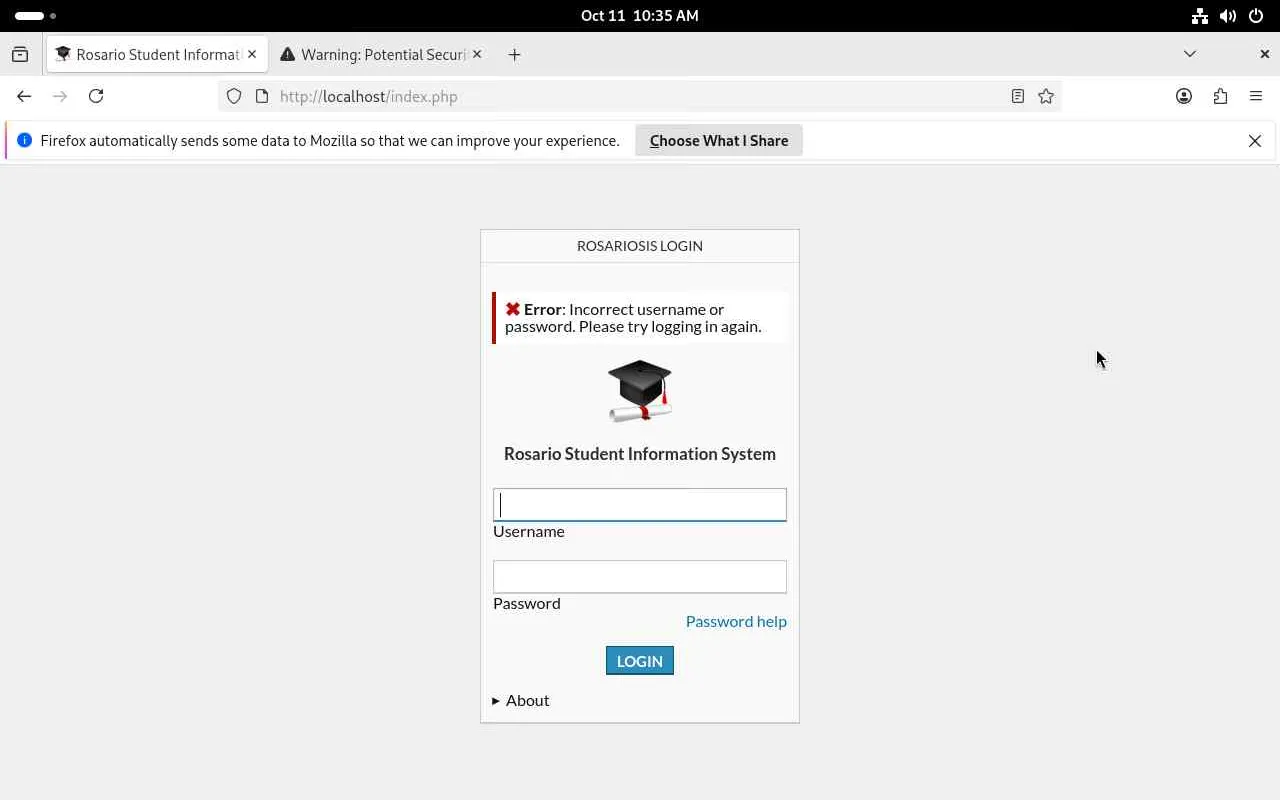Open the clock calendar showing Oct 11 10:35 AM
This screenshot has height=800, width=1280.
(x=640, y=16)
